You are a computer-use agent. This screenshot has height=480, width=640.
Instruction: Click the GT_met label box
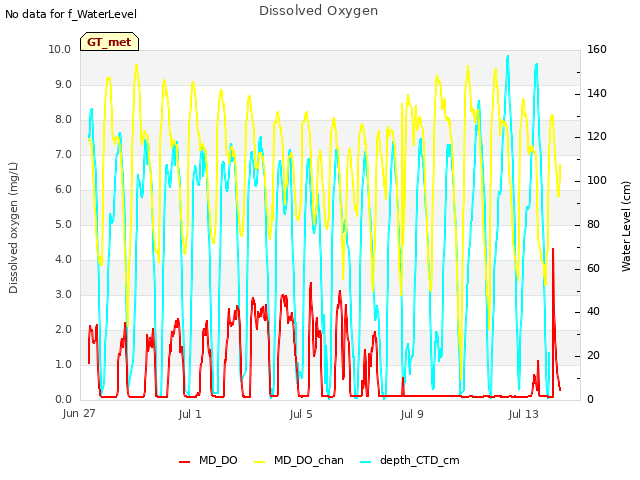(109, 42)
